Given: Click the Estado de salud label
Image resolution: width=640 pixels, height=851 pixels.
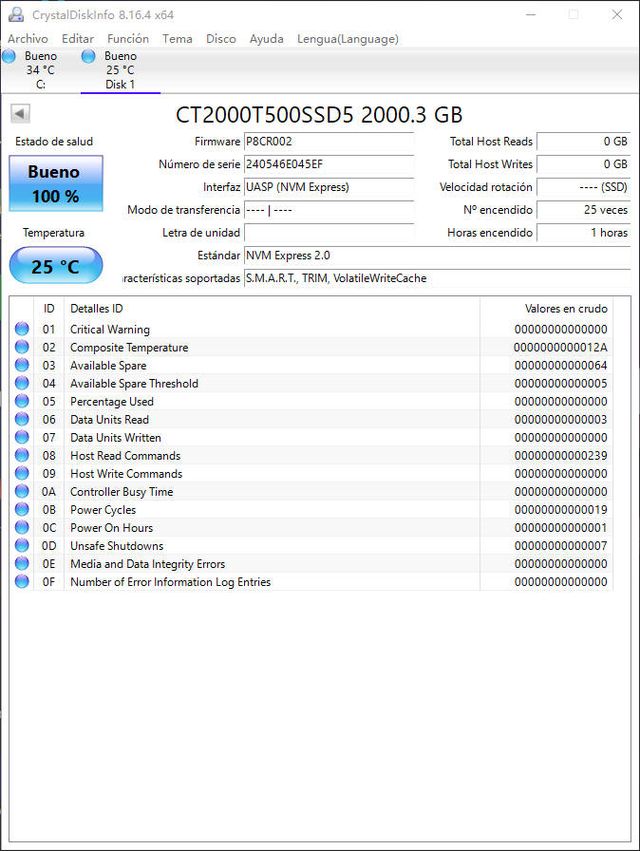Looking at the screenshot, I should pos(54,142).
